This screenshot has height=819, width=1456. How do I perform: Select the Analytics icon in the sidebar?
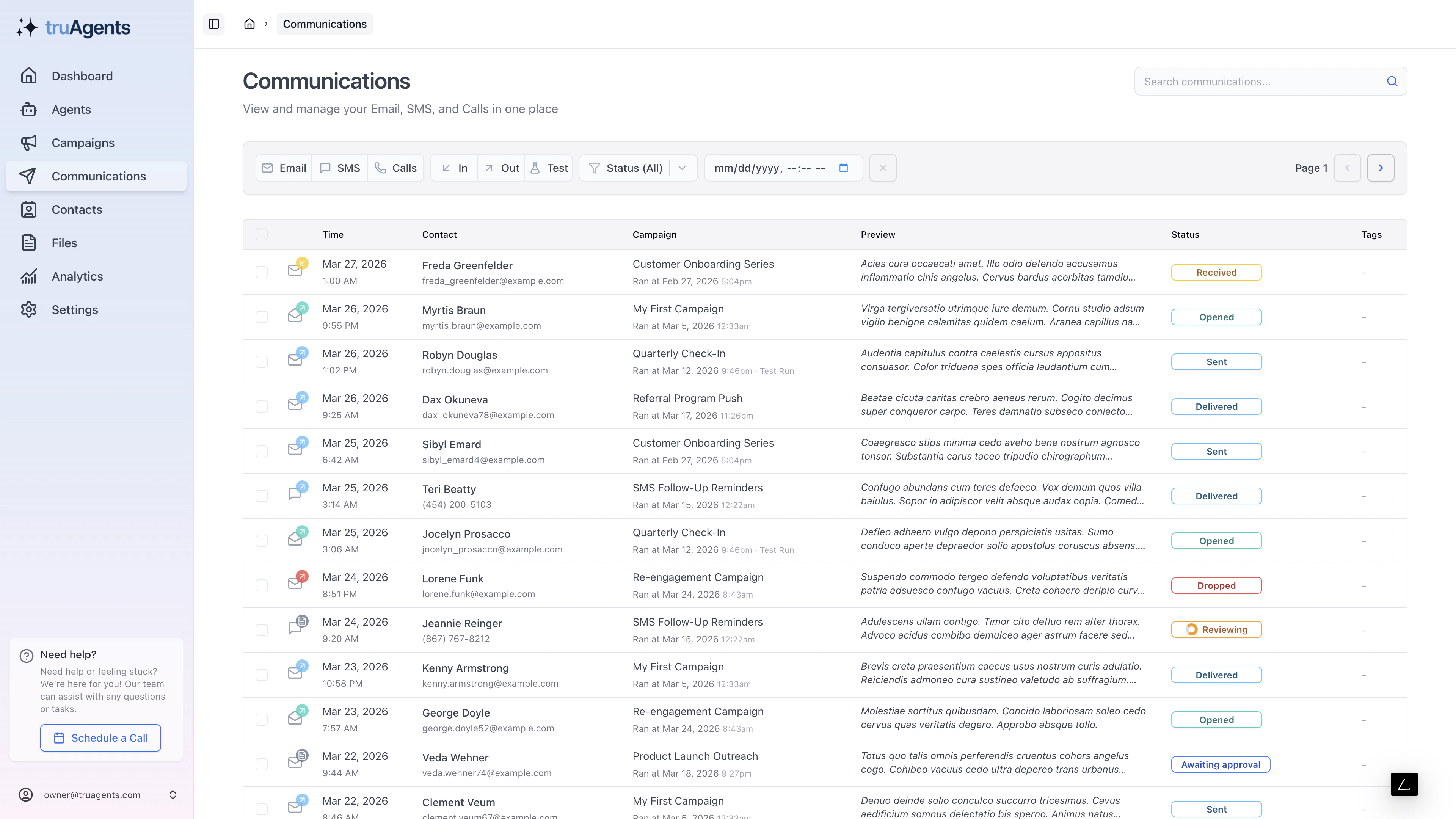(x=29, y=276)
